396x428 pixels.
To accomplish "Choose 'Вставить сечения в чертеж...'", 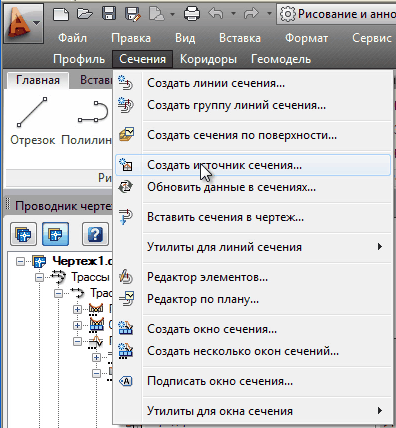I will 253,217.
